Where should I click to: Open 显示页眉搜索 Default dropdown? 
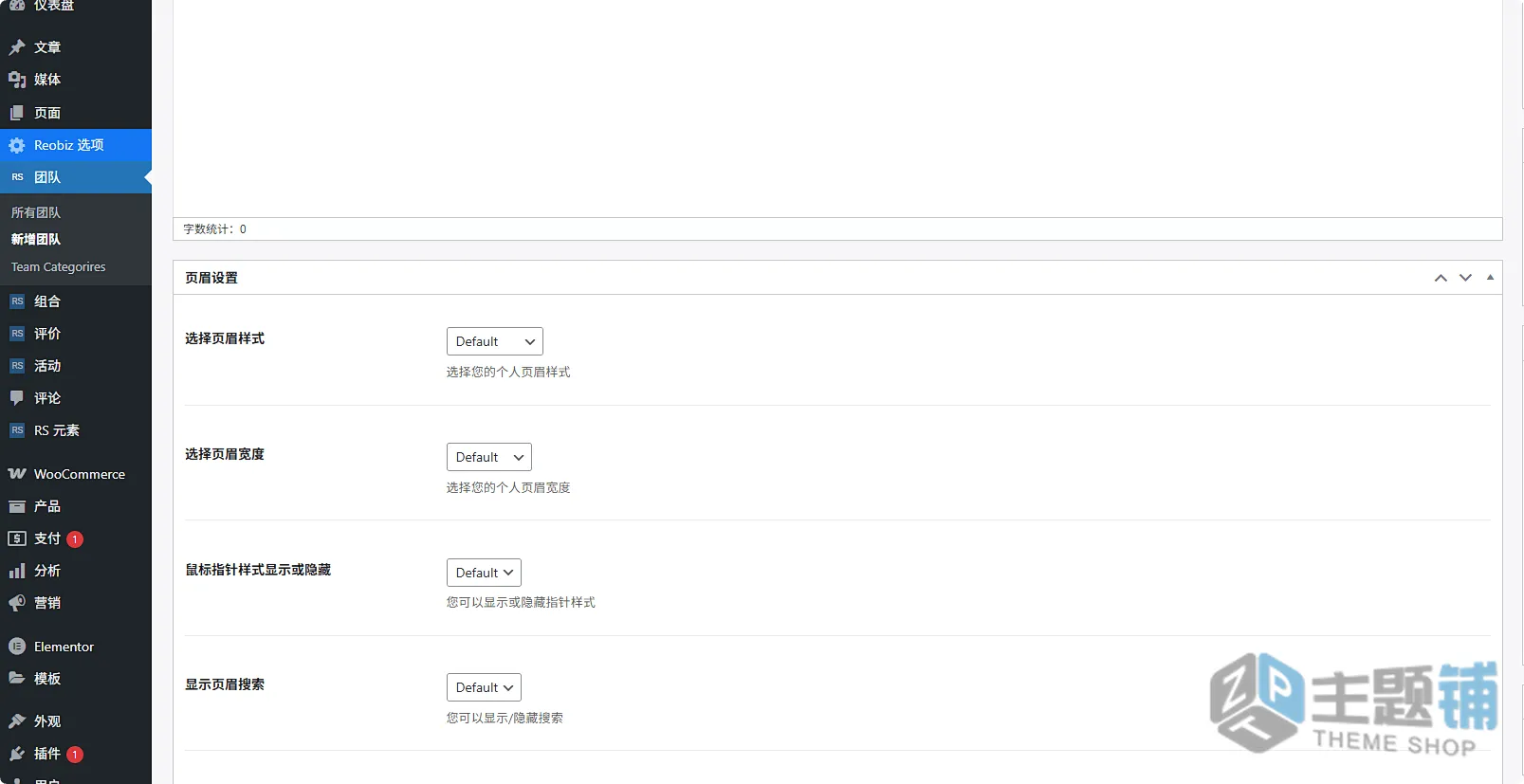click(x=484, y=687)
